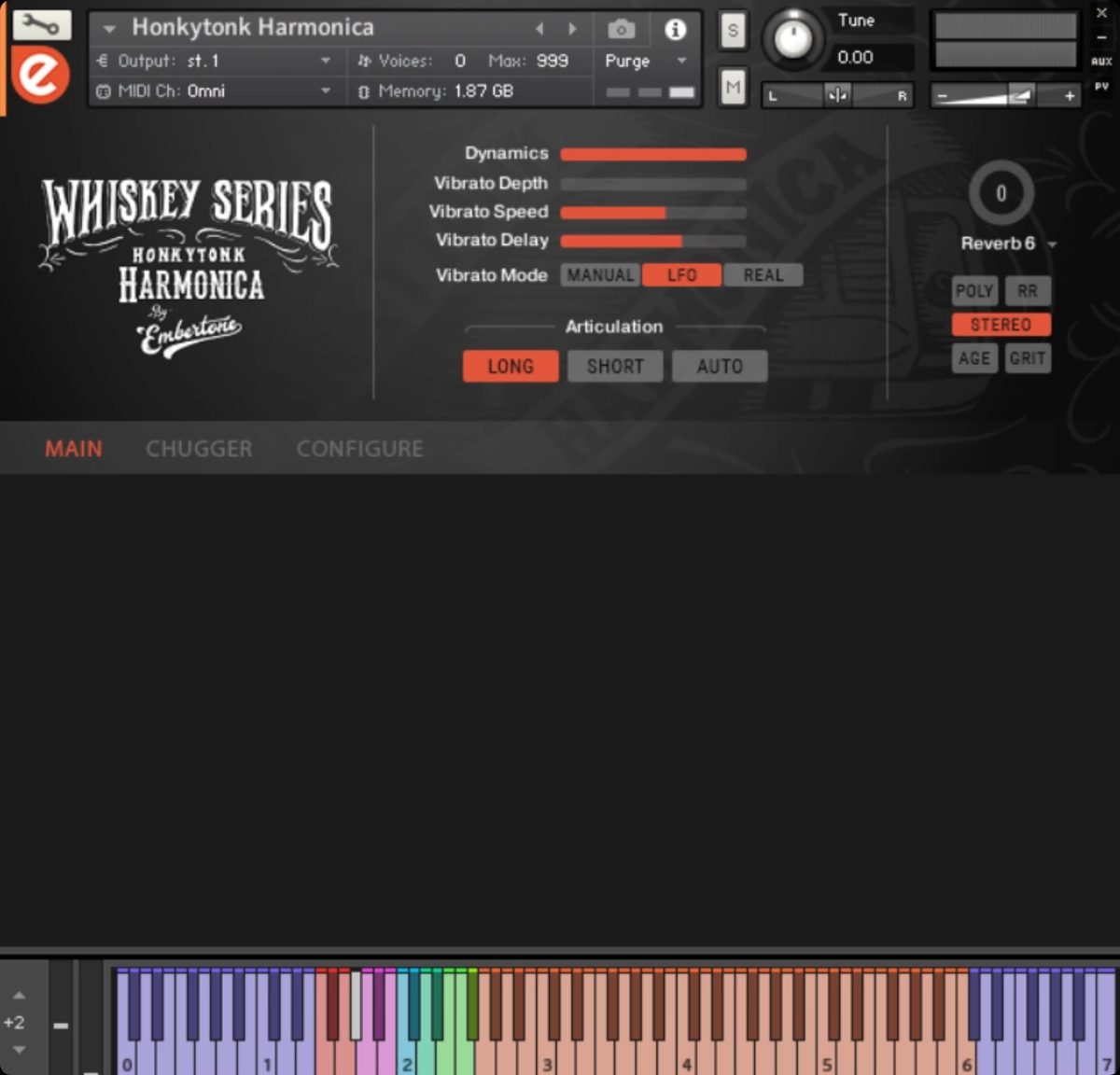Adjust the Vibrato Depth slider
Viewport: 1120px width, 1075px height.
pyautogui.click(x=652, y=184)
